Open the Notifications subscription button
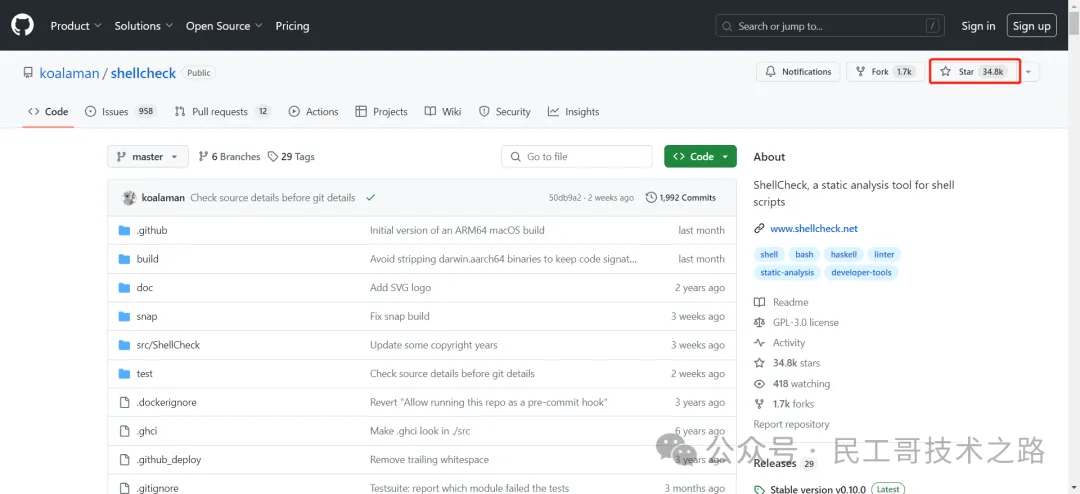The image size is (1080, 494). point(798,72)
